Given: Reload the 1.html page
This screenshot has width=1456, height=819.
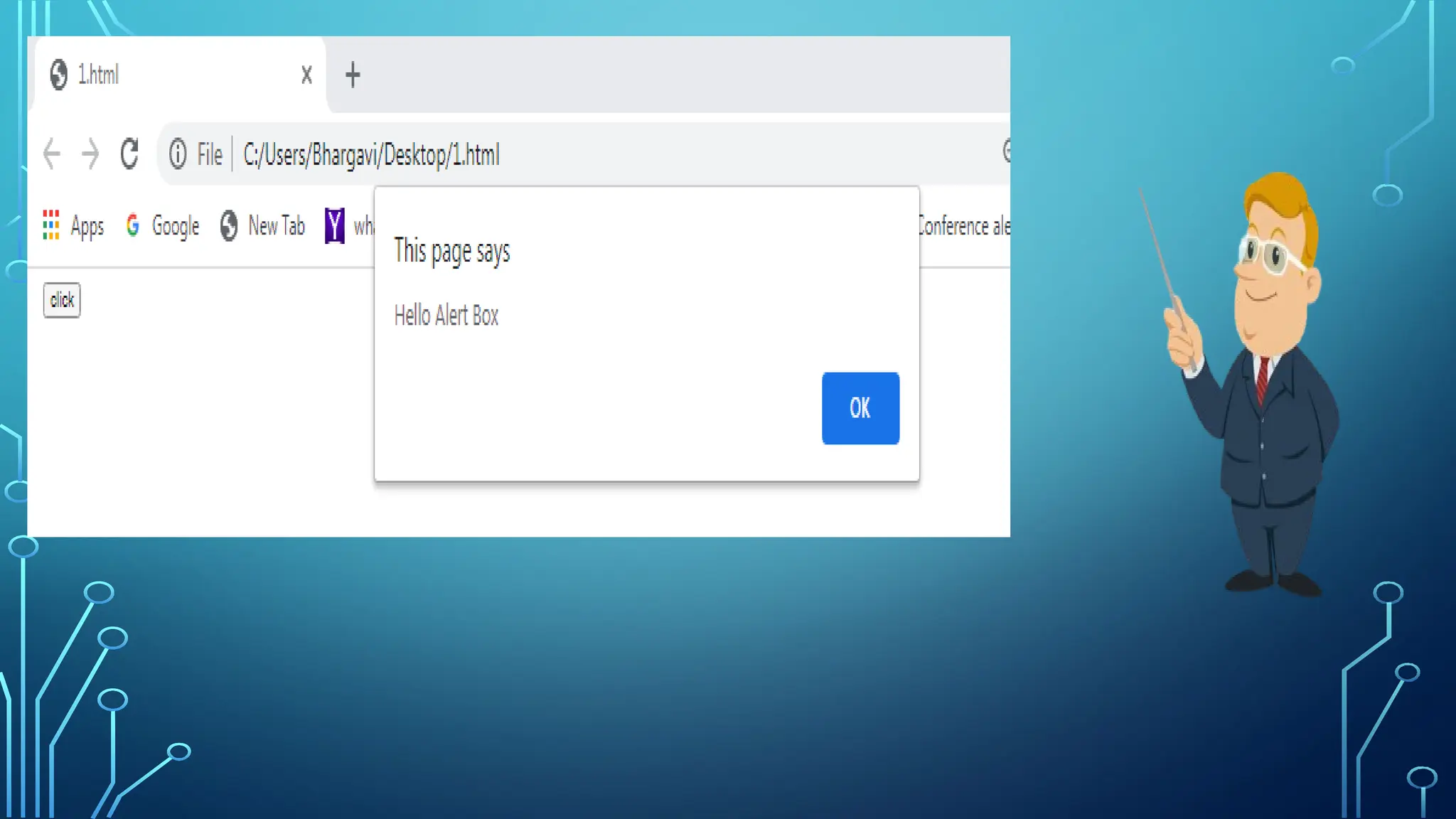Looking at the screenshot, I should coord(129,154).
